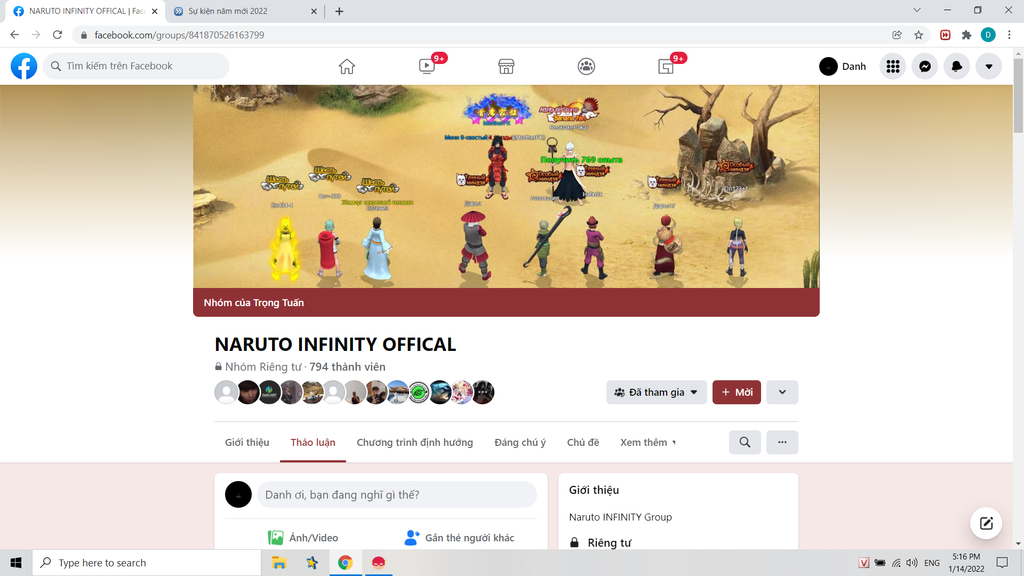Open the Chrome profile avatar D
The image size is (1024, 576).
click(x=988, y=35)
